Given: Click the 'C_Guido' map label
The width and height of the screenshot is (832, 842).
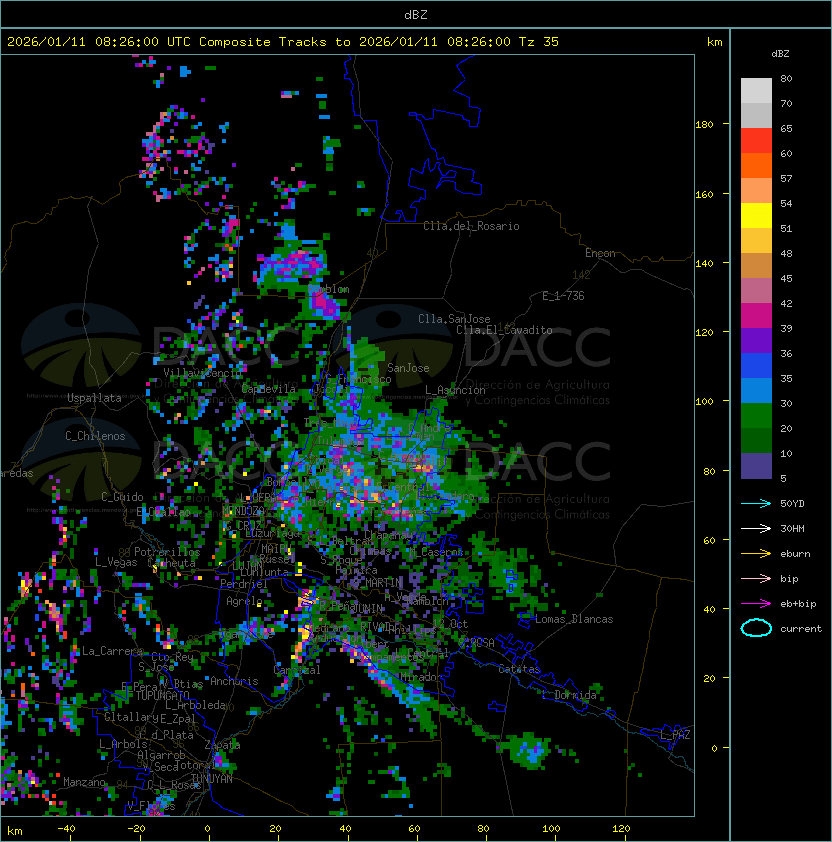Looking at the screenshot, I should (122, 497).
